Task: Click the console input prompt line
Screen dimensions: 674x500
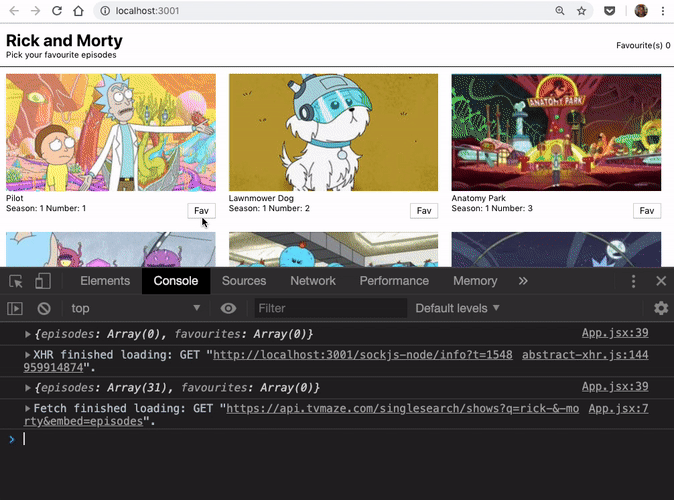Action: pos(337,439)
